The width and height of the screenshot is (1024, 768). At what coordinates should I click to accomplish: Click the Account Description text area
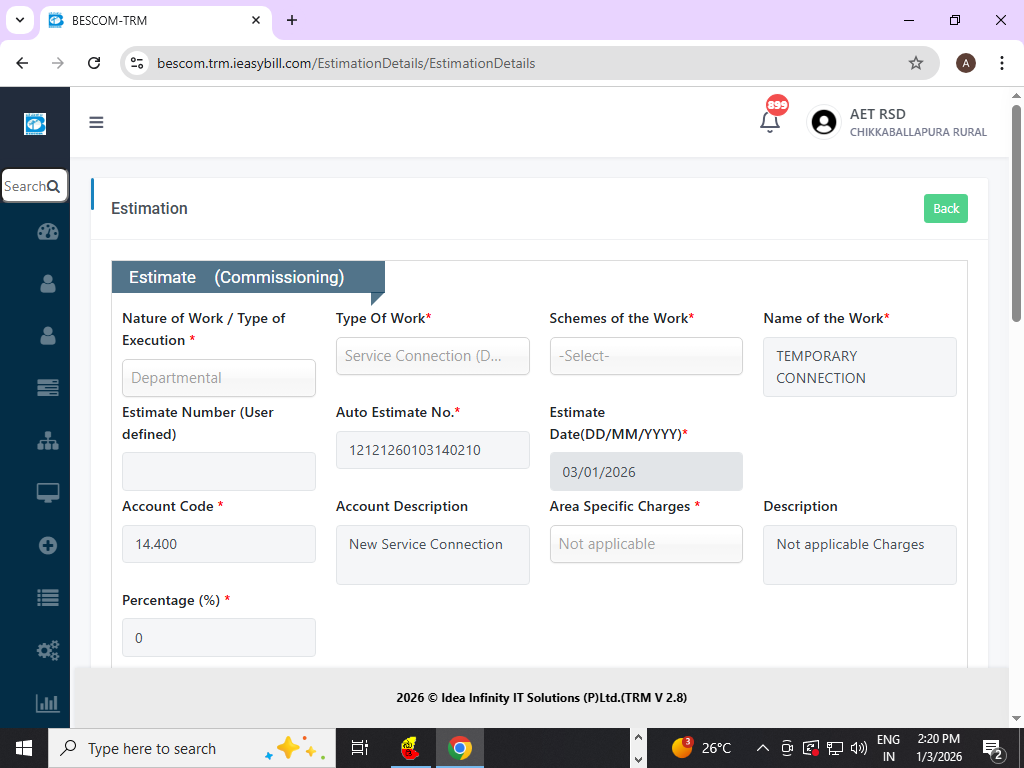click(x=432, y=555)
